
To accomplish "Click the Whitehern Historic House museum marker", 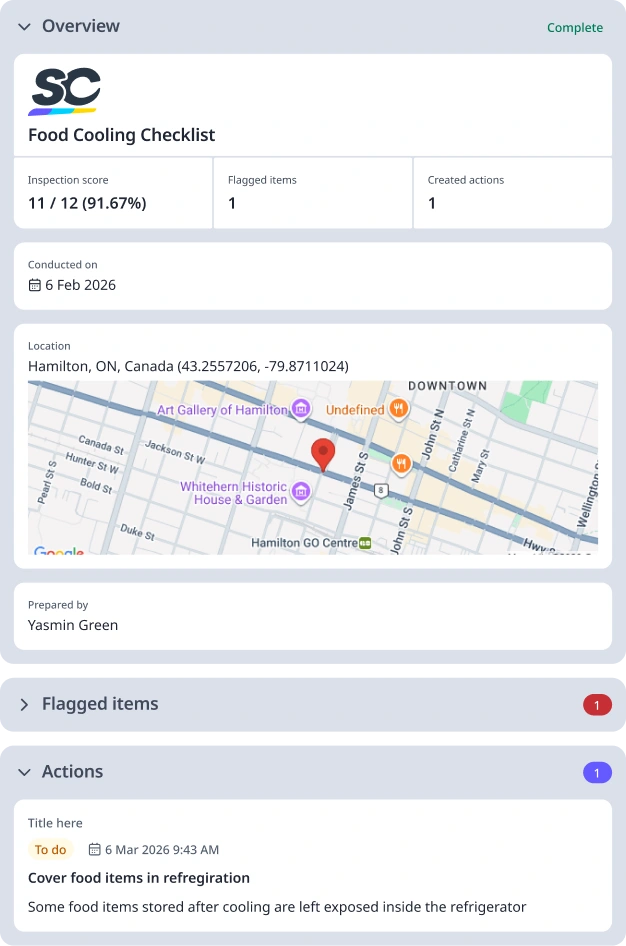I will click(x=300, y=492).
